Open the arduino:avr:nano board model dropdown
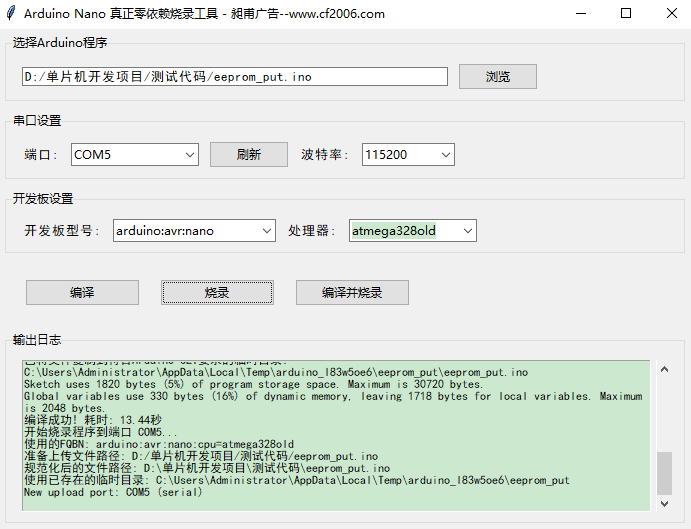Image resolution: width=691 pixels, height=529 pixels. (266, 231)
